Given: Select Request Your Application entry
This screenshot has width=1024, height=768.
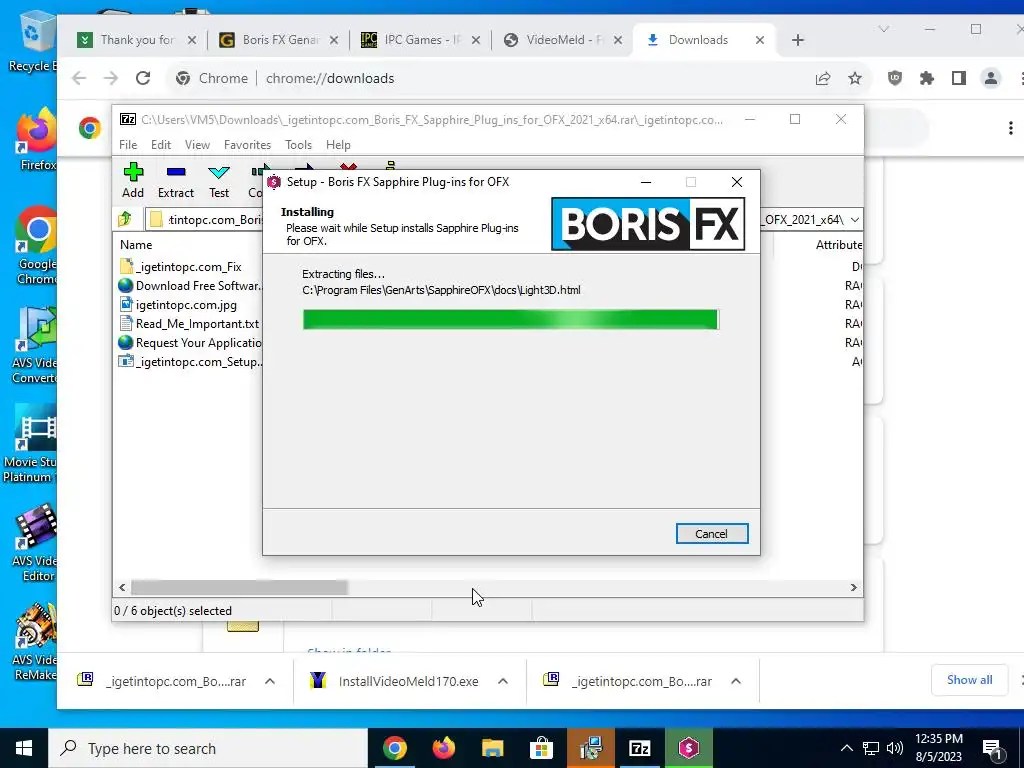Looking at the screenshot, I should (189, 342).
